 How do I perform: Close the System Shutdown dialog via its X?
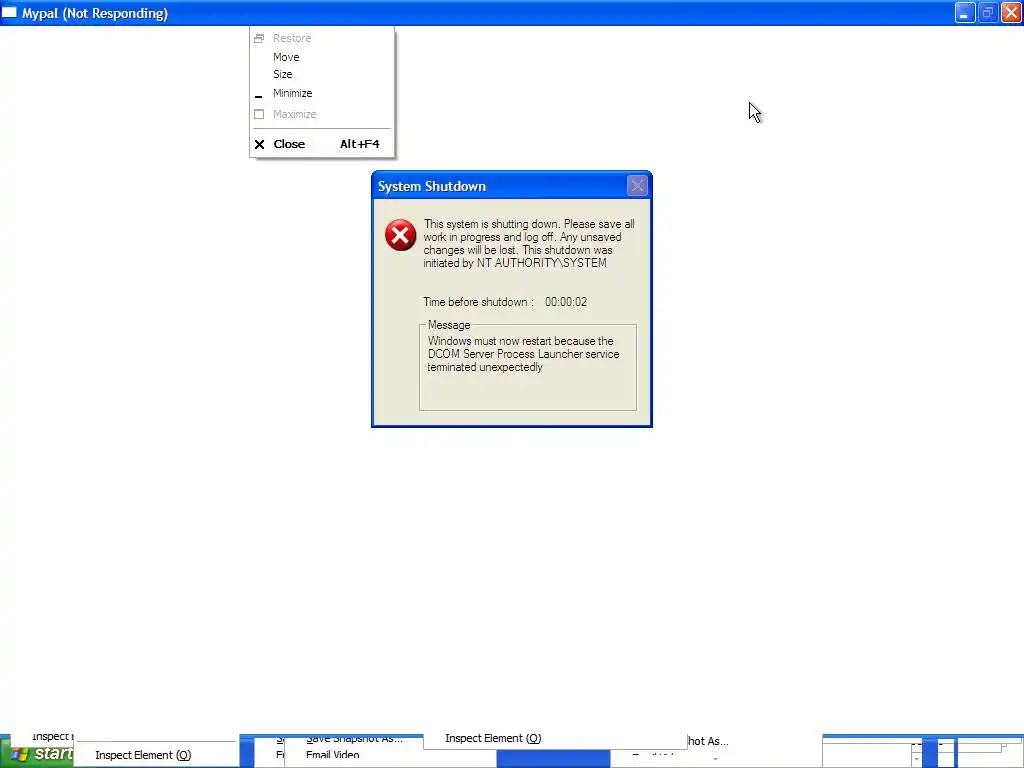637,186
